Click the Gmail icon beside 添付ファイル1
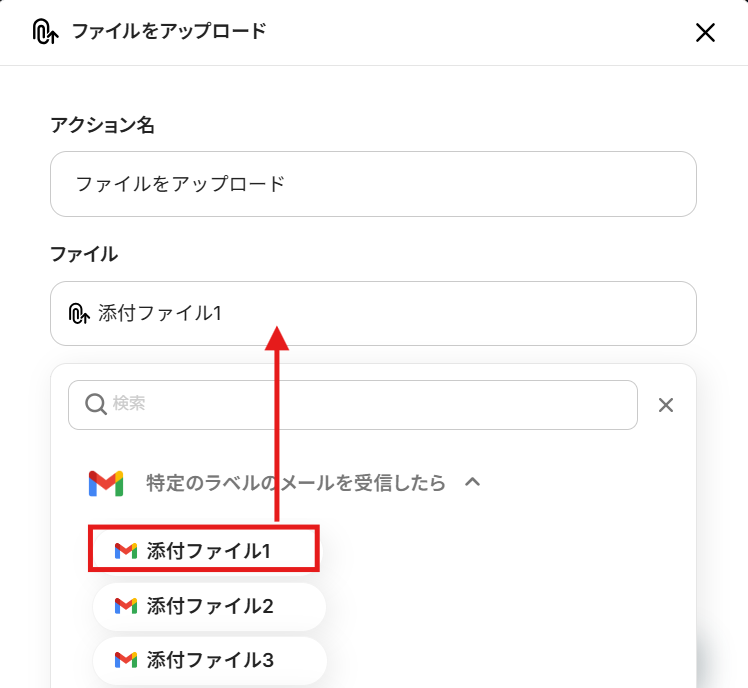This screenshot has height=688, width=748. click(x=126, y=551)
